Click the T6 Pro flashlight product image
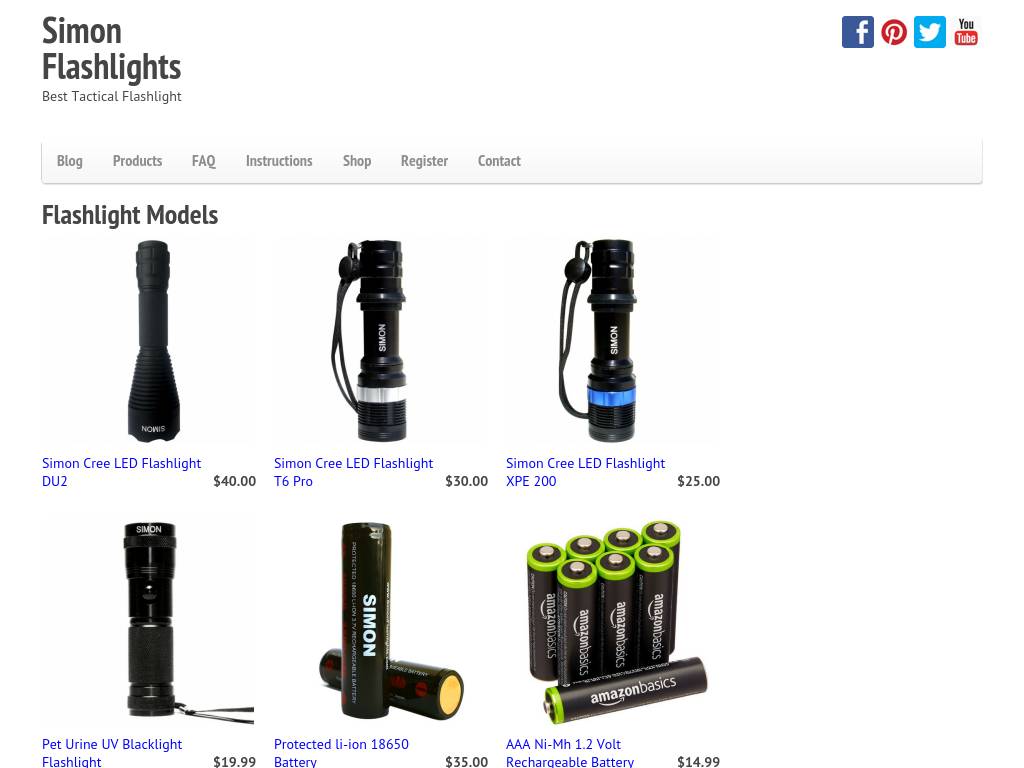This screenshot has width=1024, height=768. point(381,341)
